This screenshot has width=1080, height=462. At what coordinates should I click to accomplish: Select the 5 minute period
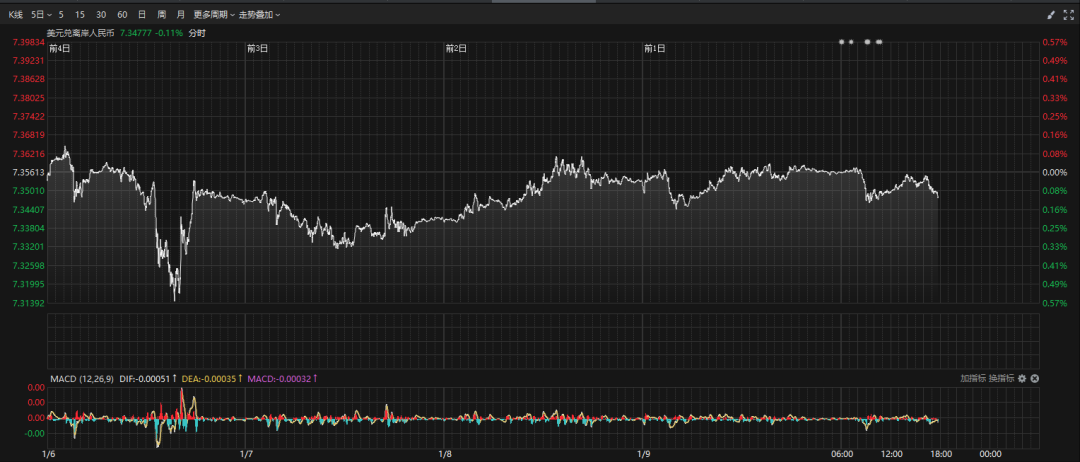(x=61, y=15)
